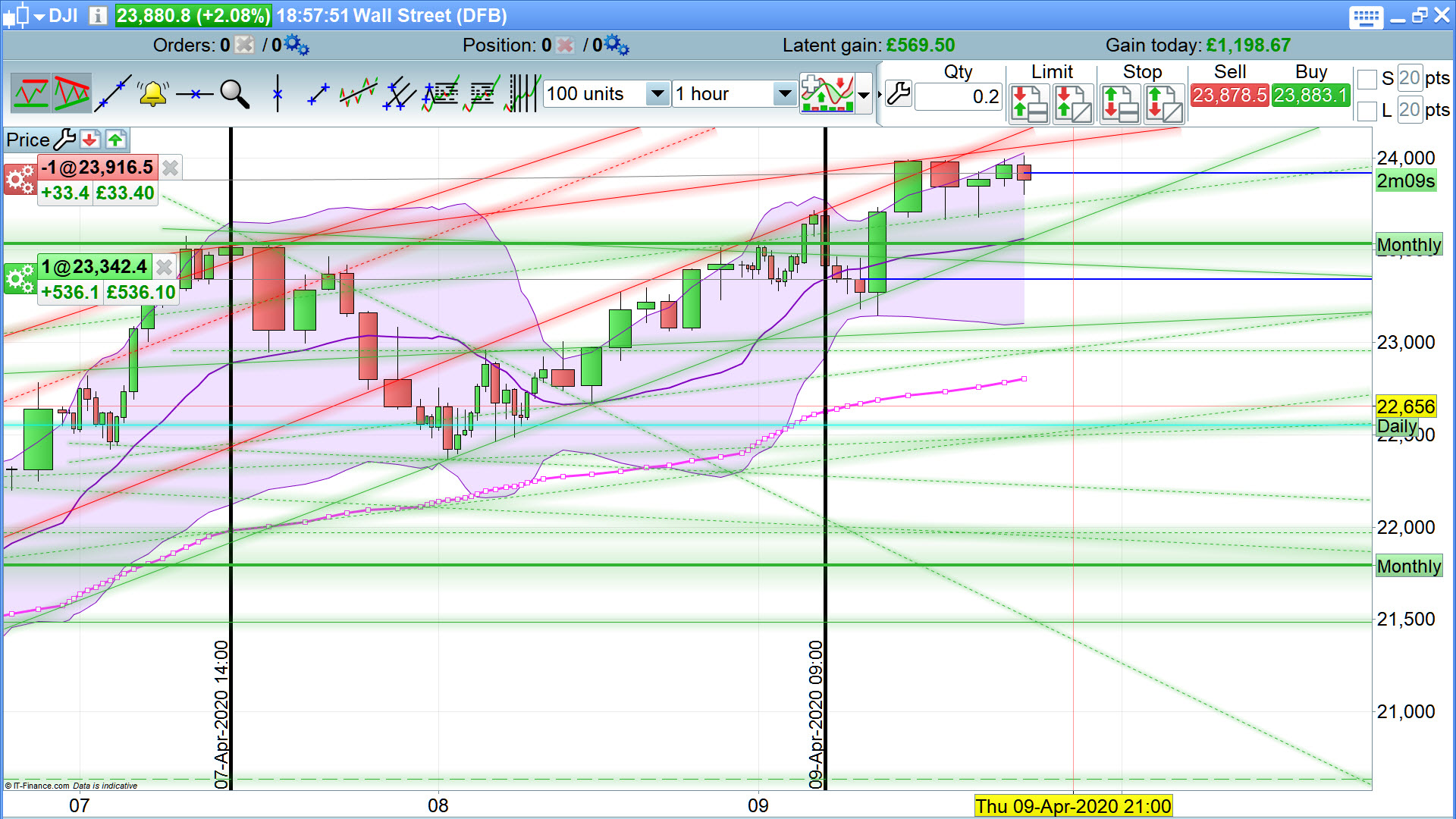Viewport: 1456px width, 819px height.
Task: Select the vertical line drawing tool
Action: [x=278, y=94]
